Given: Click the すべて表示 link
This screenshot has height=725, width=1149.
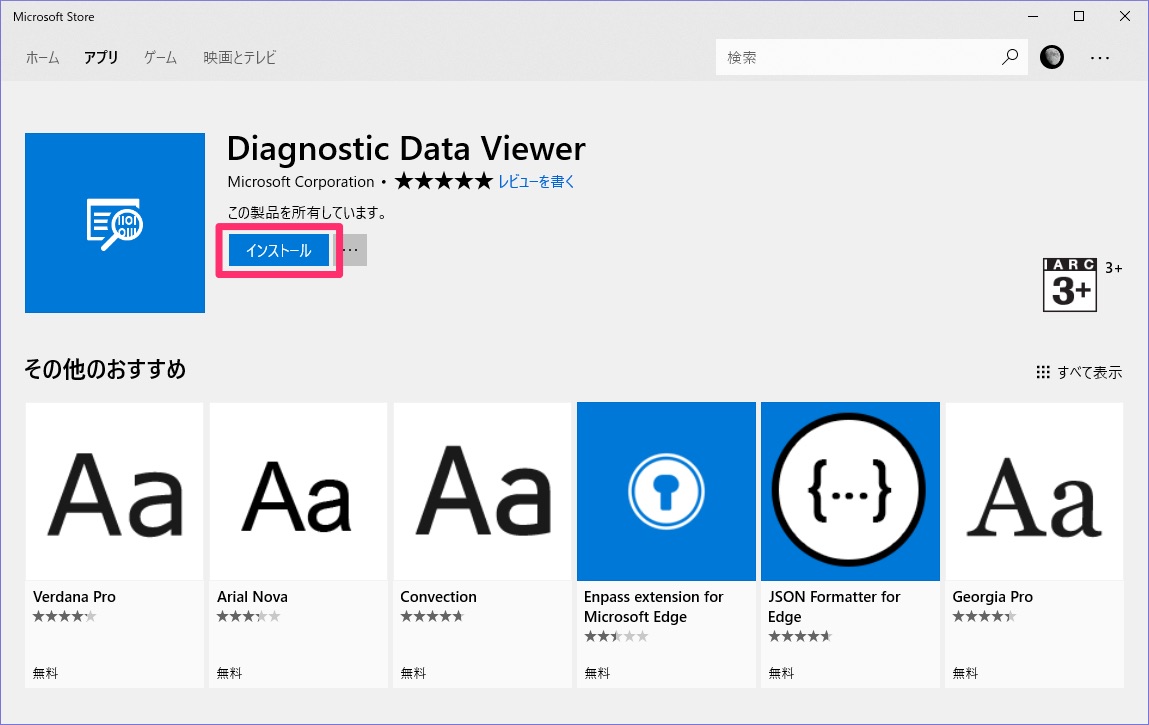Looking at the screenshot, I should (x=1090, y=372).
